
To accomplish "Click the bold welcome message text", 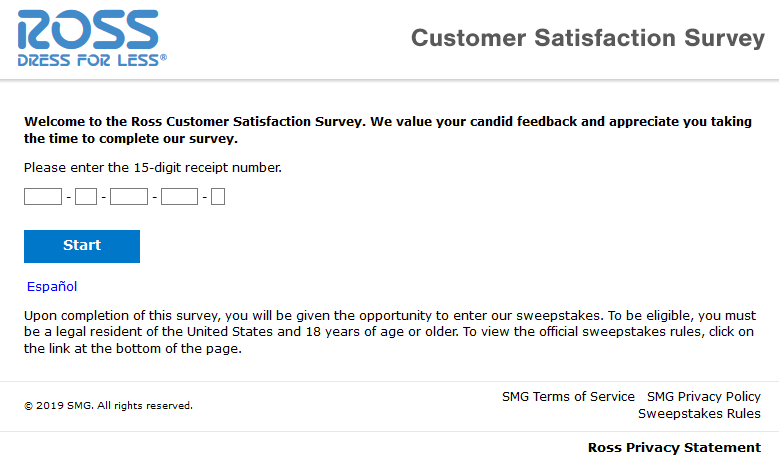I will point(388,130).
